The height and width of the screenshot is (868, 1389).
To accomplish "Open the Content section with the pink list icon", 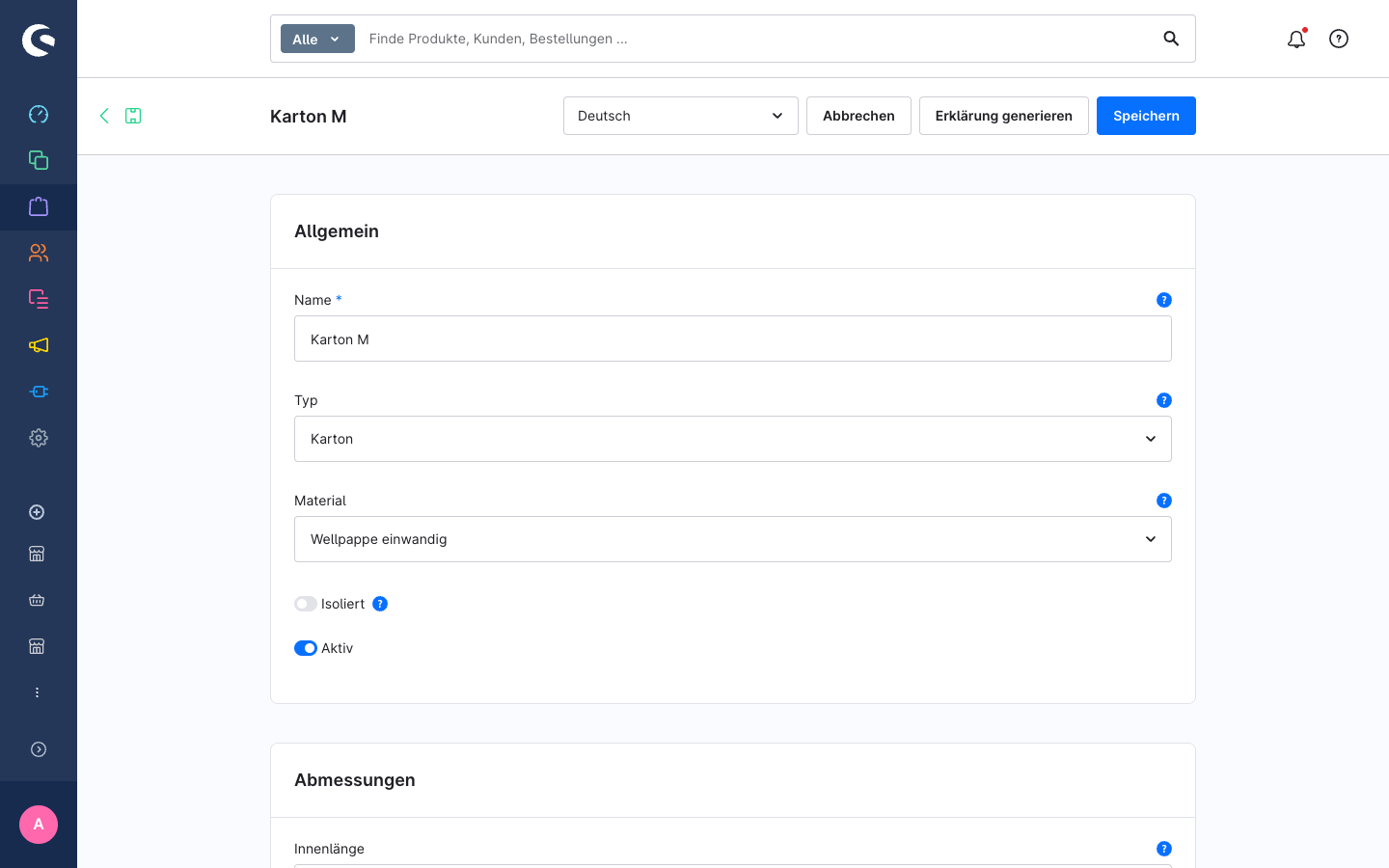I will click(39, 299).
